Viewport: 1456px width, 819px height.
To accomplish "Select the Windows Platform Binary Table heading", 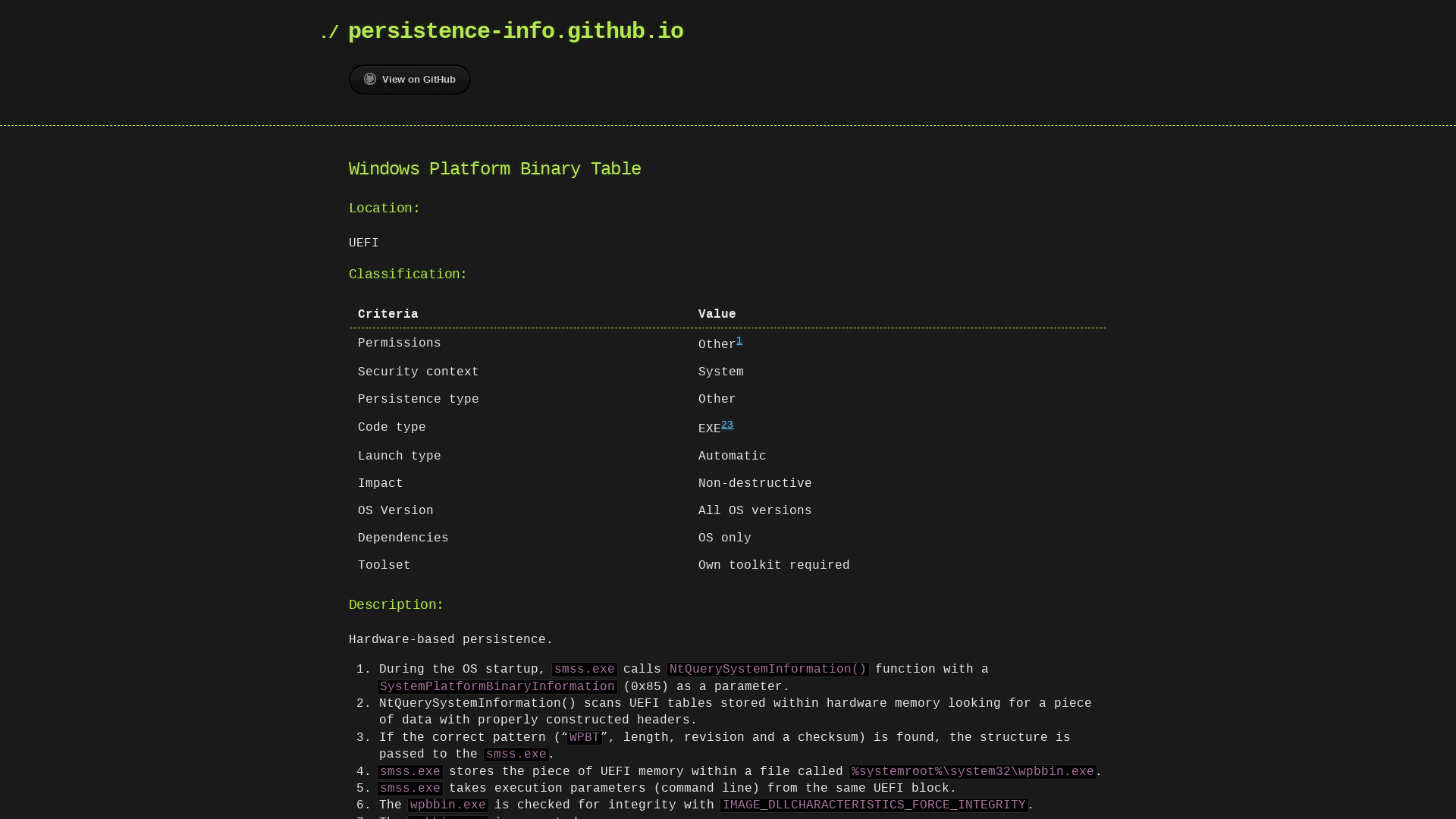I will point(494,169).
